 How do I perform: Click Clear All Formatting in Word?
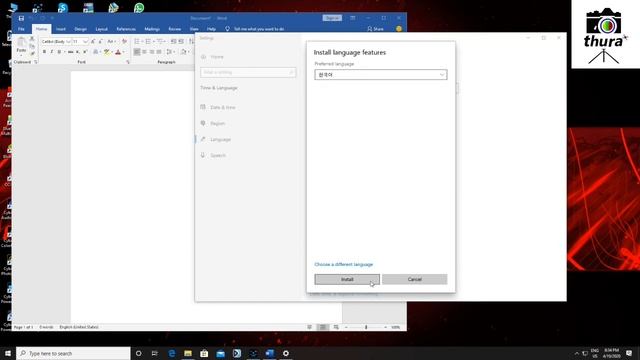tap(124, 41)
